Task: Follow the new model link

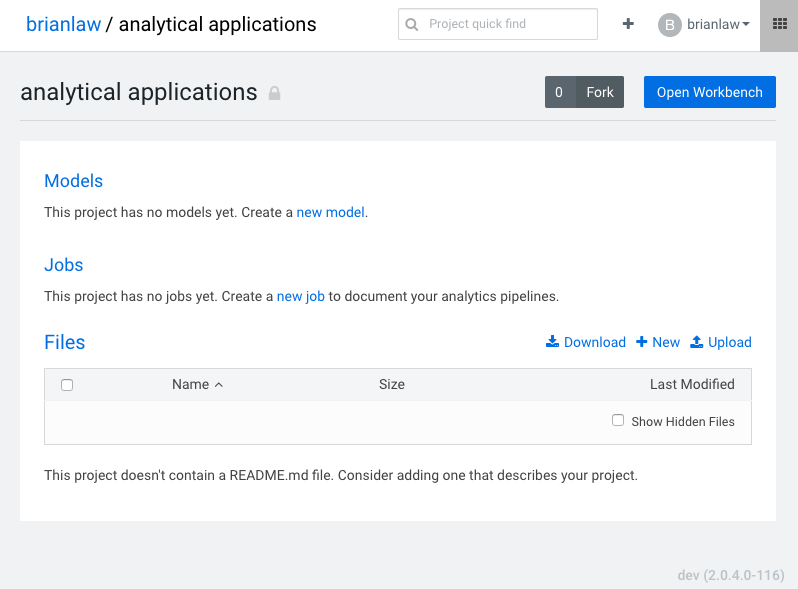Action: pyautogui.click(x=330, y=212)
